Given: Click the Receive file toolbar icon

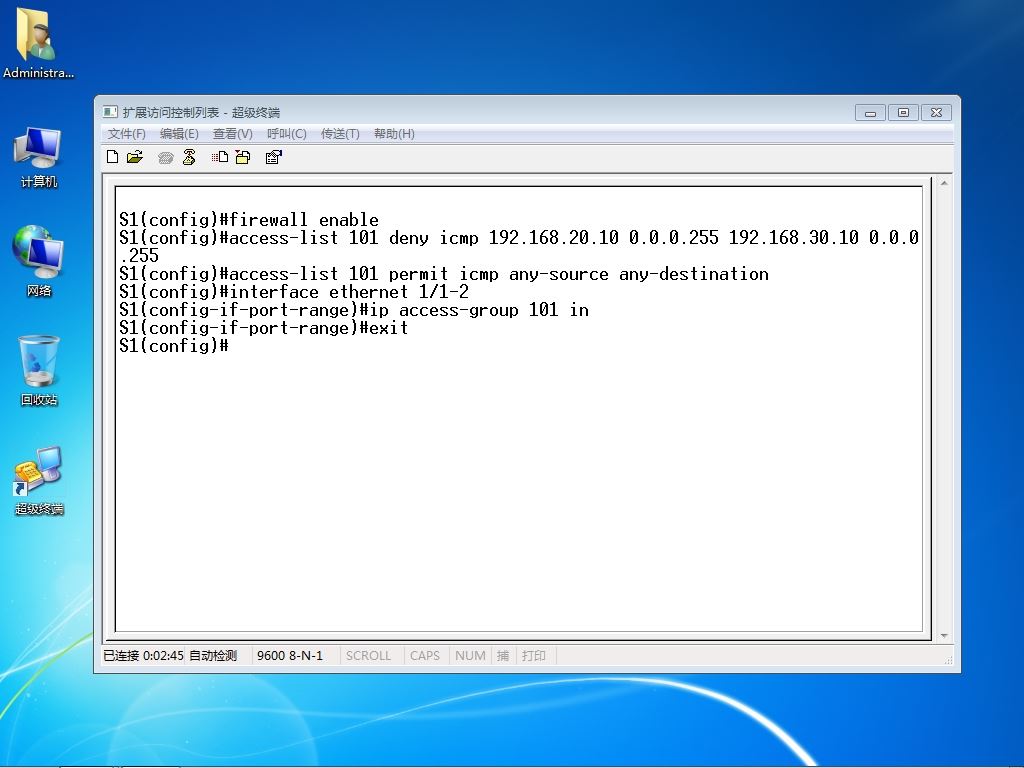Looking at the screenshot, I should click(x=243, y=157).
